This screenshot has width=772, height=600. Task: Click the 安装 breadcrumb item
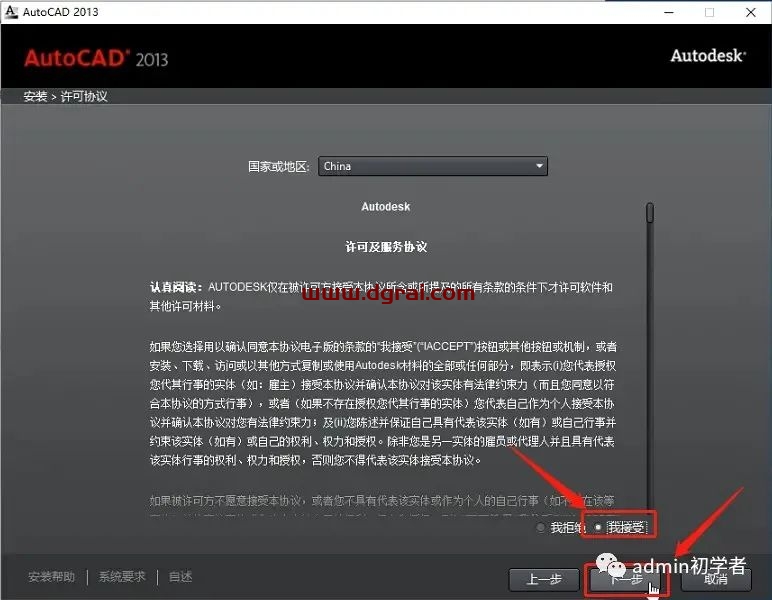[35, 96]
